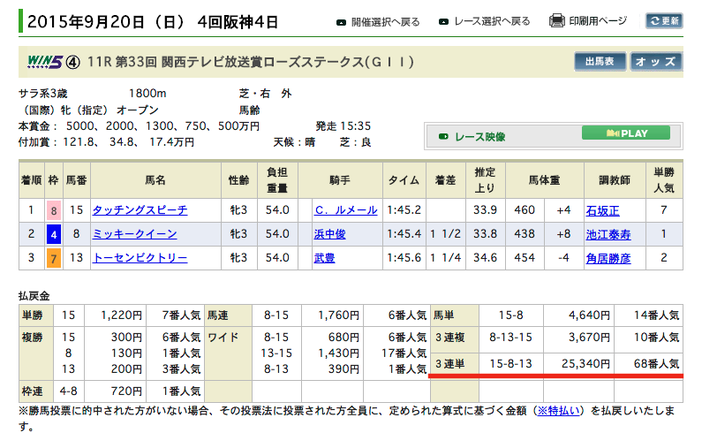Click the WIN5 logo icon
This screenshot has height=433, width=702.
pyautogui.click(x=45, y=61)
